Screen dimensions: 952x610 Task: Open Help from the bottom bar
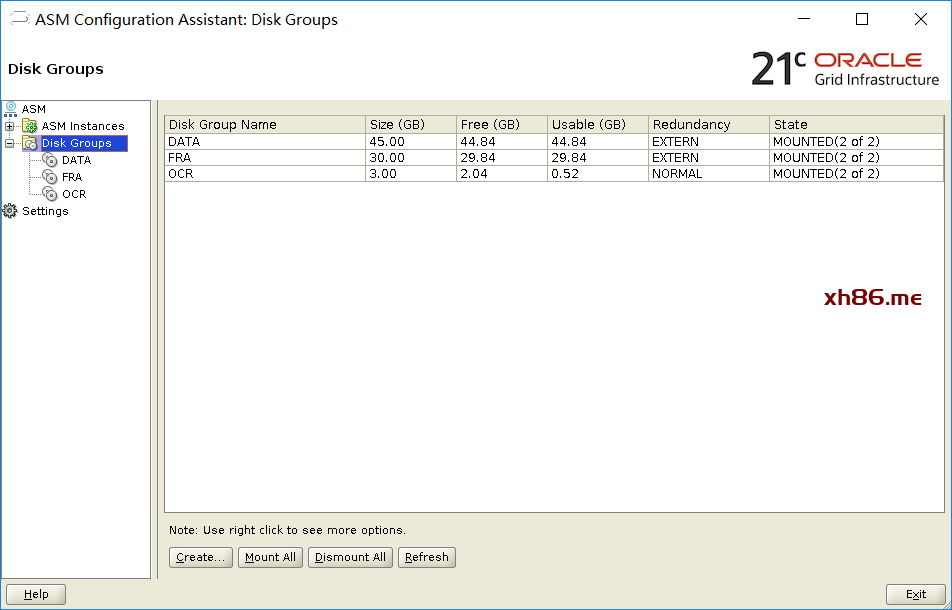pyautogui.click(x=36, y=594)
